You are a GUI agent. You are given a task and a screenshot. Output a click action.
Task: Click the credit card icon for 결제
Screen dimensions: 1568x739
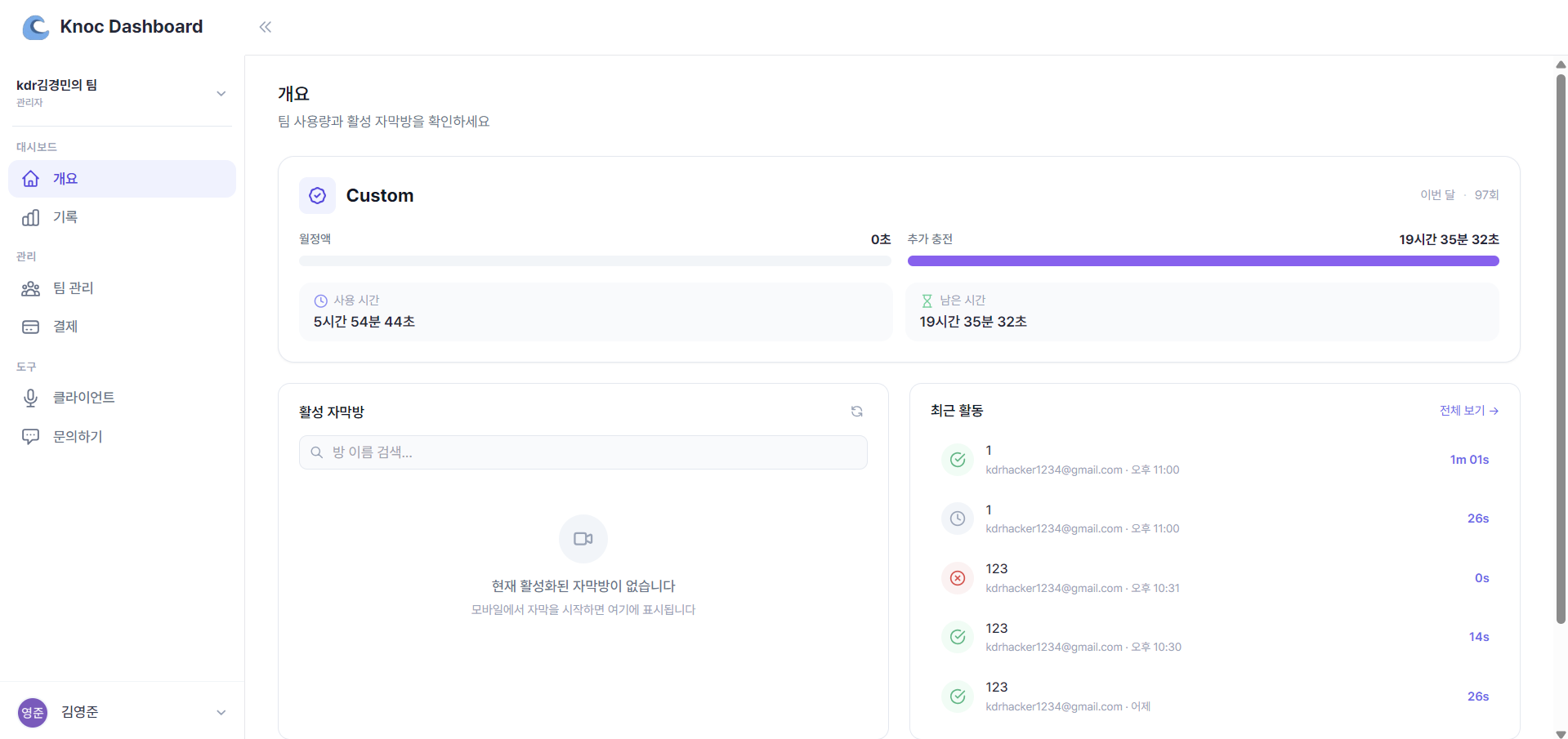[x=30, y=327]
